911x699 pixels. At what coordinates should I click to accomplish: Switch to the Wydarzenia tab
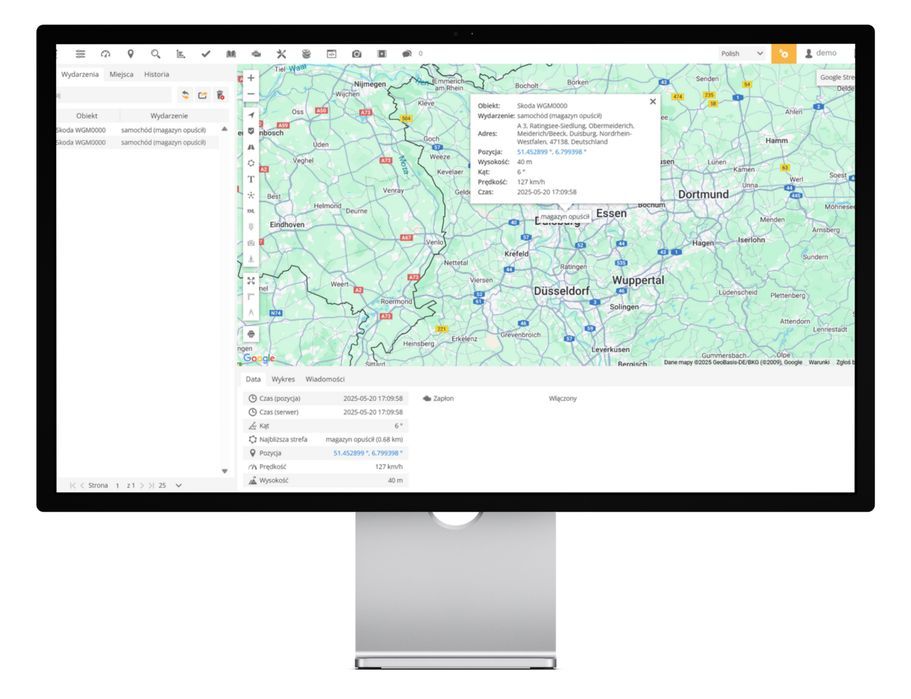(x=80, y=74)
